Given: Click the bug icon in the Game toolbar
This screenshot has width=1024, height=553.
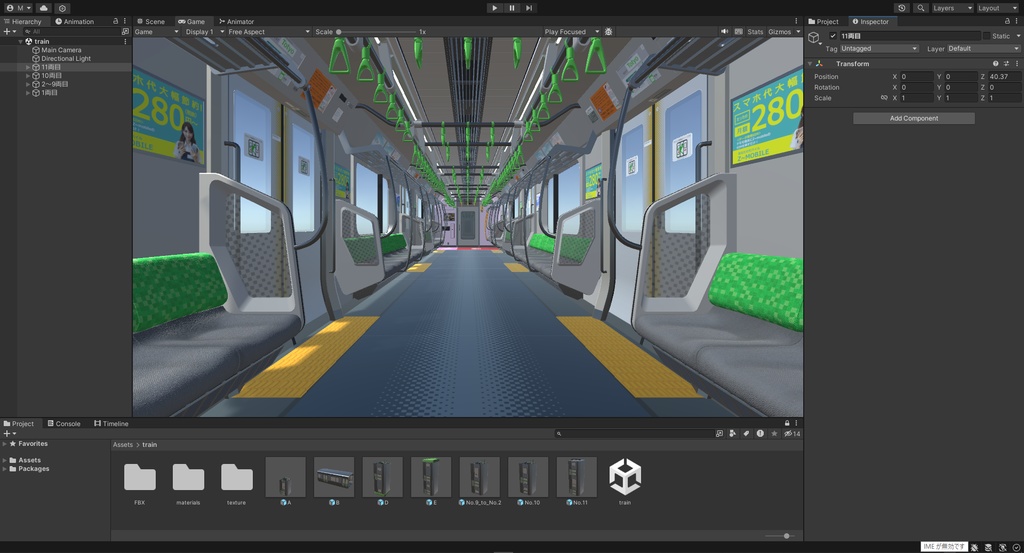Looking at the screenshot, I should click(609, 31).
